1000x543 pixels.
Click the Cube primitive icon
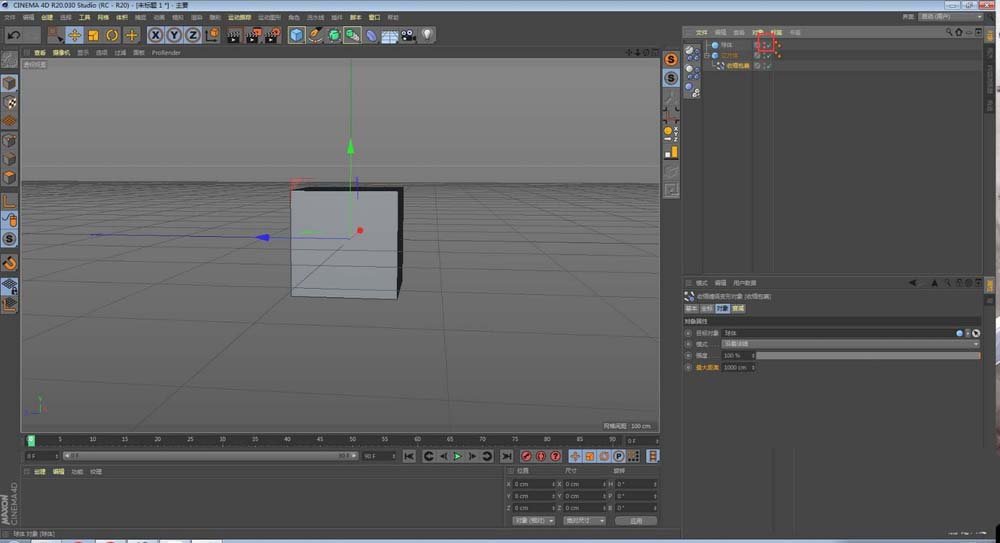point(297,35)
